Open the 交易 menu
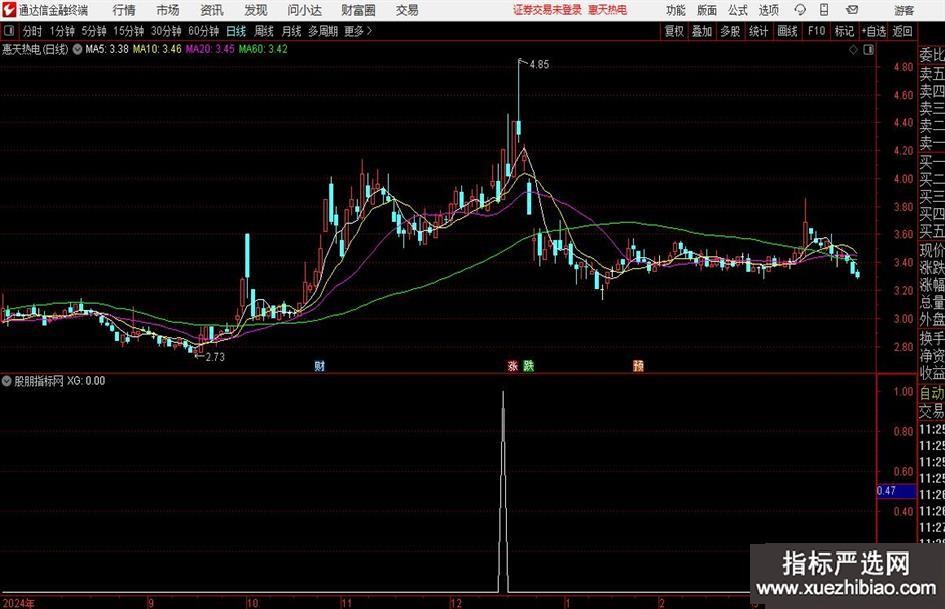Viewport: 945px width, 609px height. click(x=407, y=10)
